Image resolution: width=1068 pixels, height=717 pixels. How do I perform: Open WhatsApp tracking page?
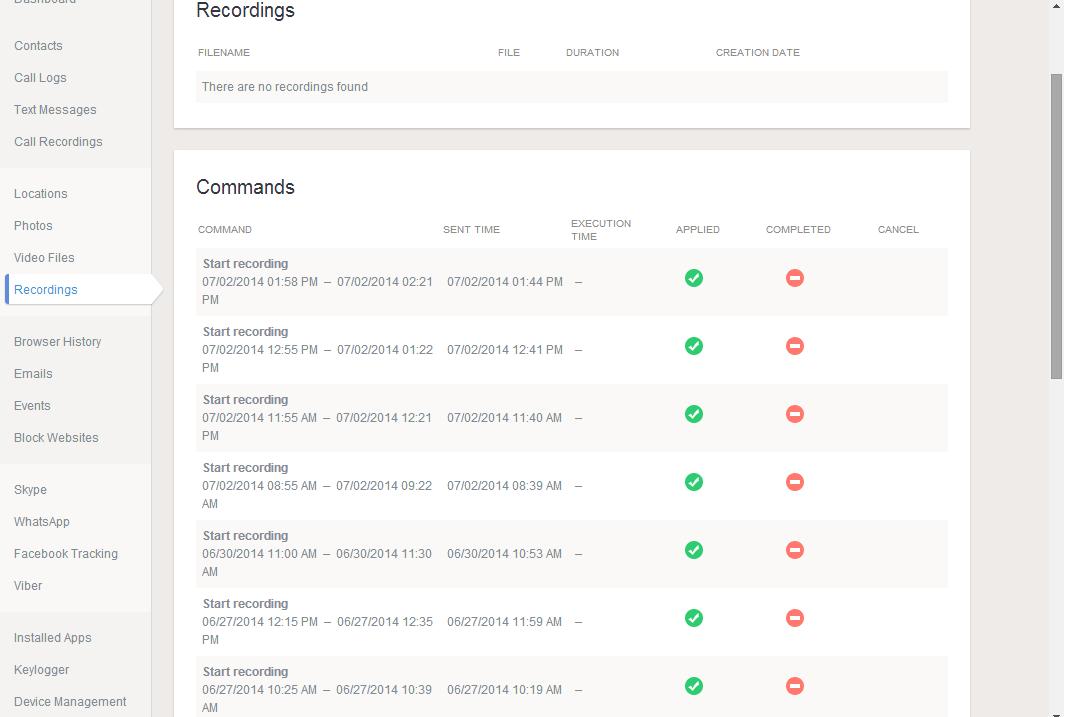[42, 522]
